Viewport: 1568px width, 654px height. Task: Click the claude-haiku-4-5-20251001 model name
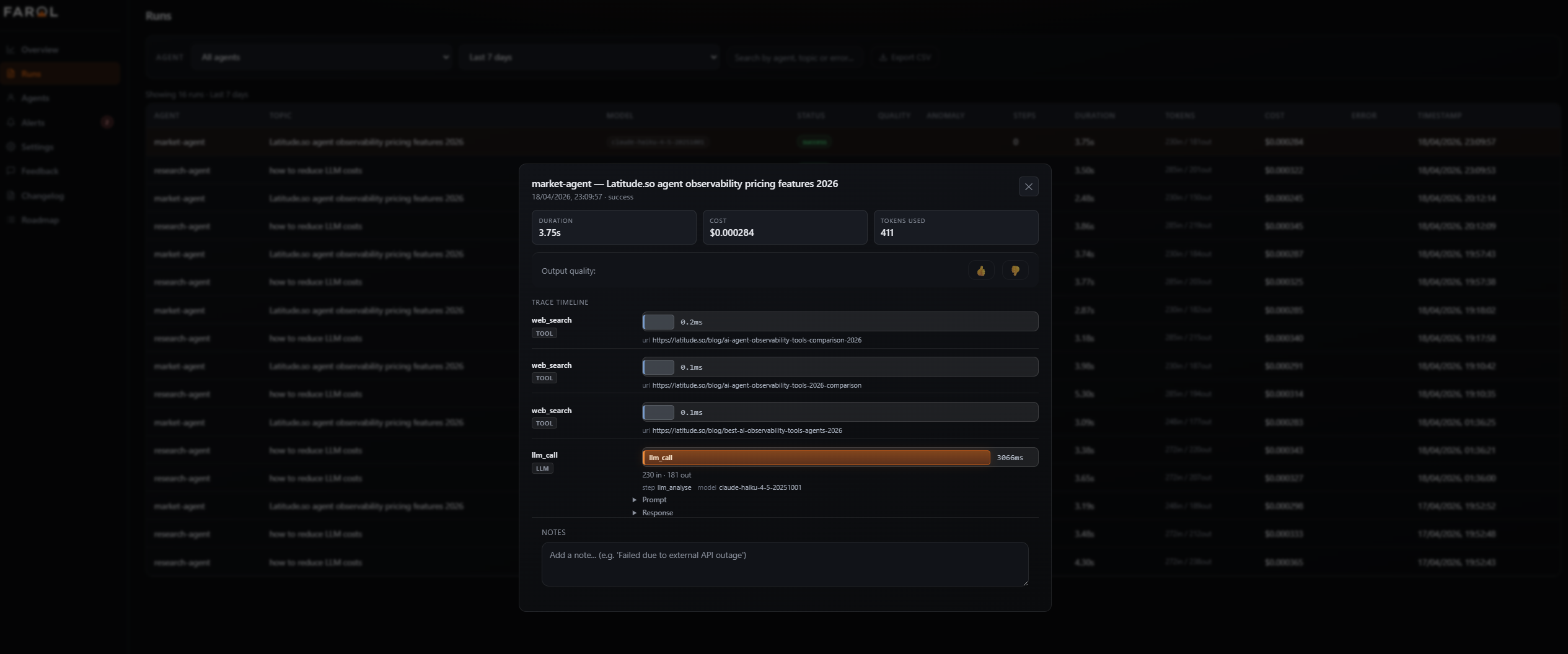(760, 487)
